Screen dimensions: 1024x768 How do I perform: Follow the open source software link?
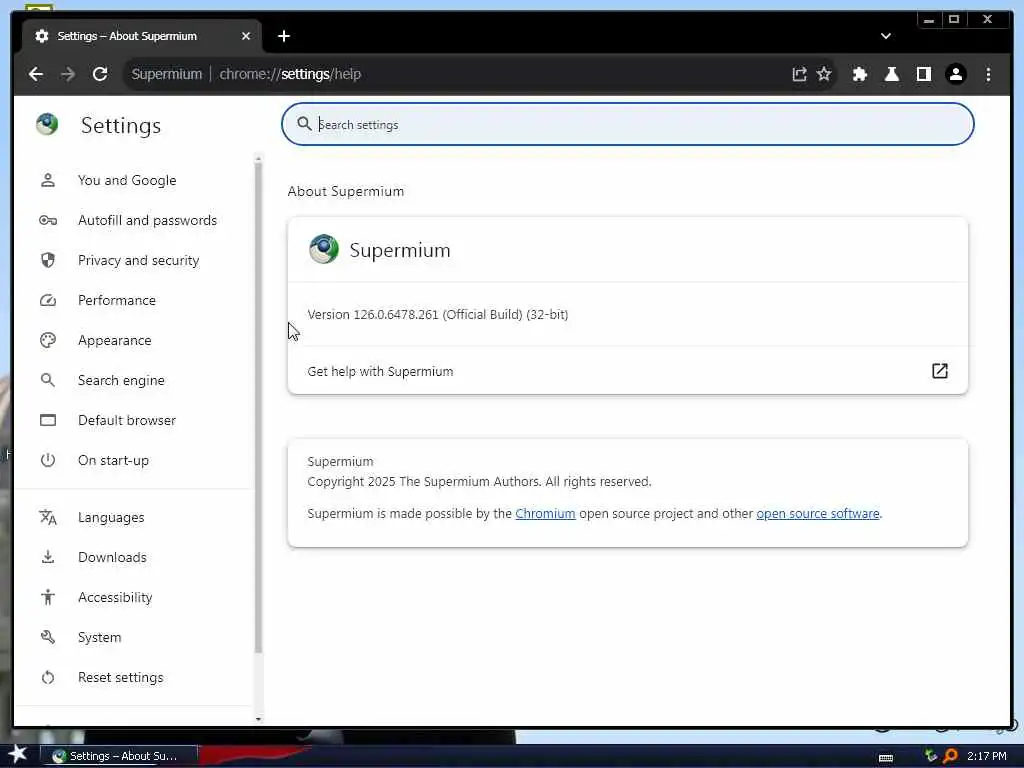pos(818,513)
